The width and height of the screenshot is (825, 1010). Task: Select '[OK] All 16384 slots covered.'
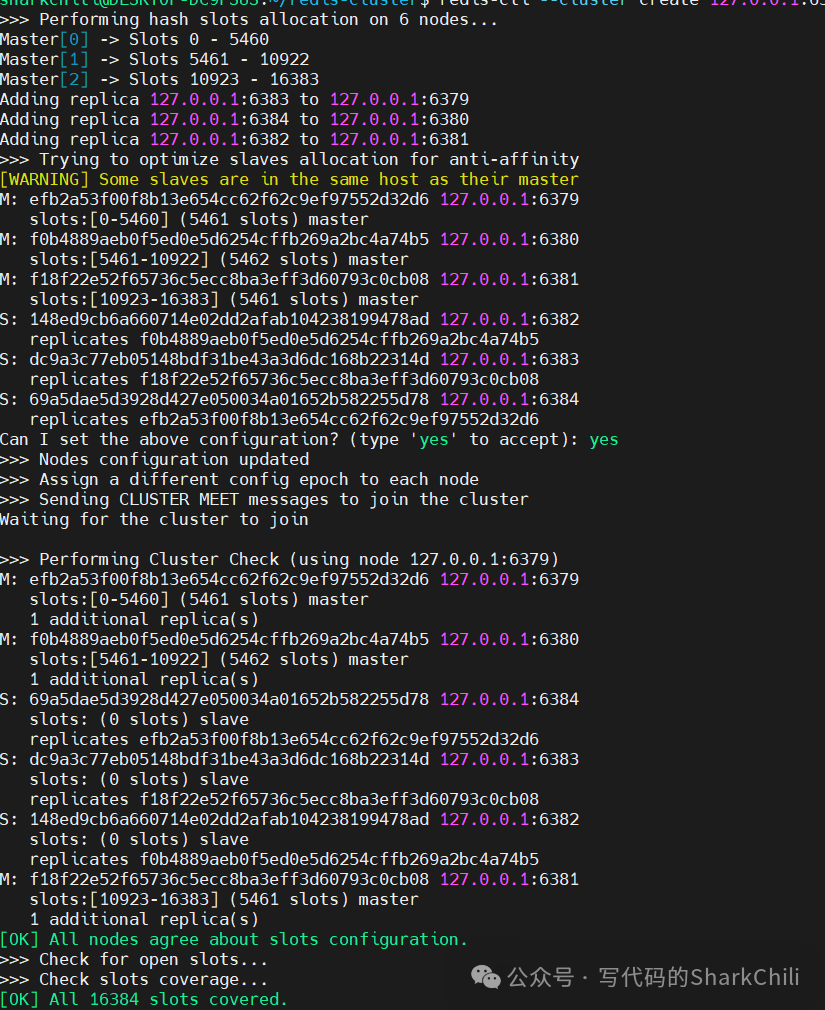pos(144,999)
